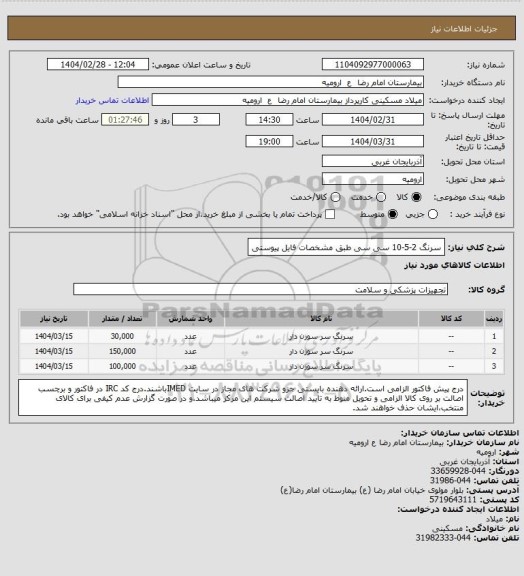Click unit عدد in row 2
This screenshot has height=576, width=524.
pyautogui.click(x=190, y=352)
